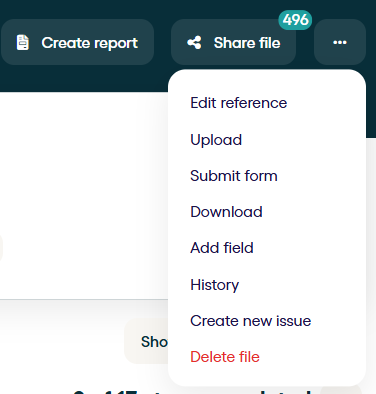Click the white panel area left of menu
The height and width of the screenshot is (394, 376).
click(83, 195)
